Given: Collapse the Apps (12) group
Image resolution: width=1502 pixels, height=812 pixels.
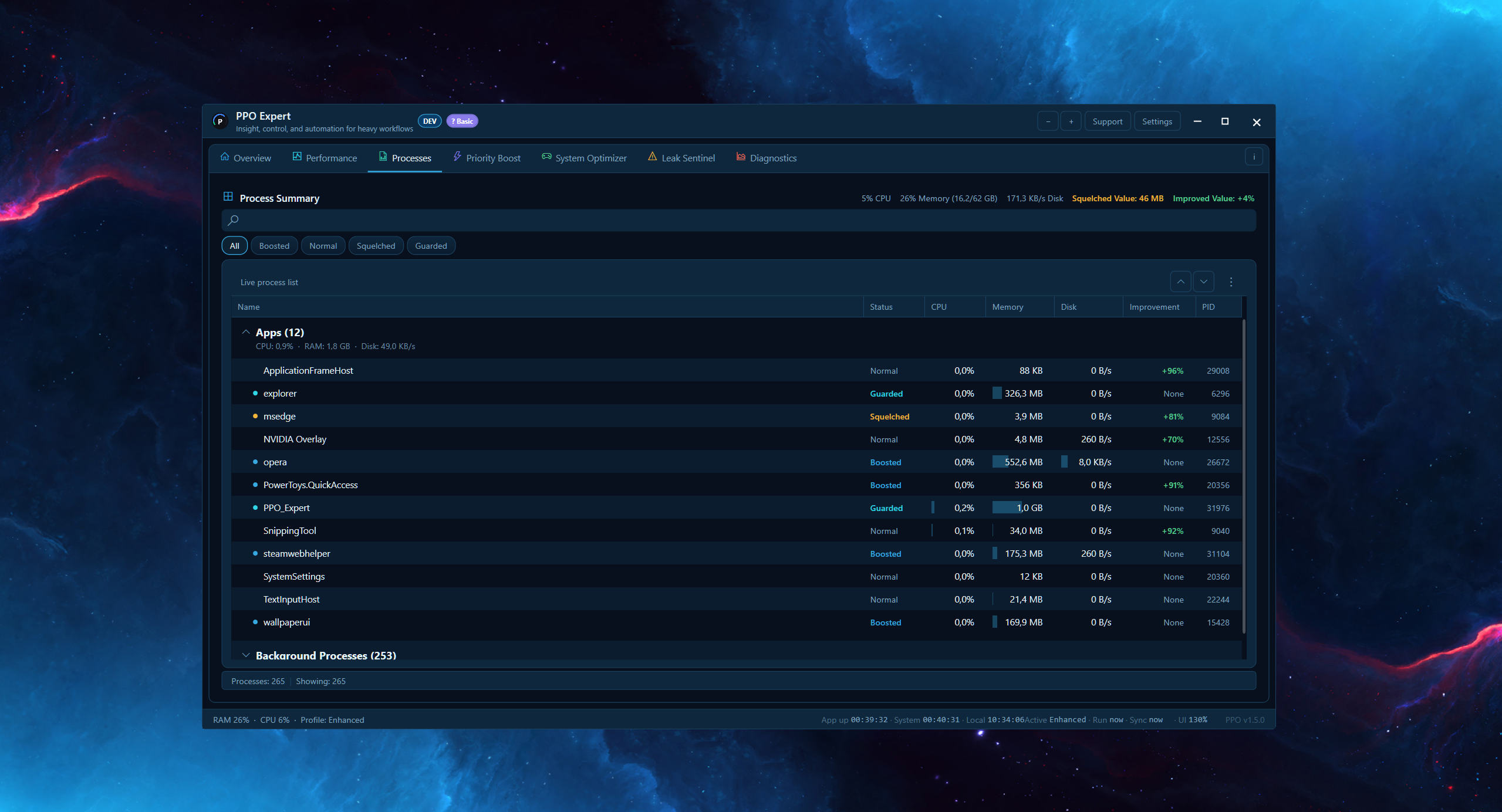Looking at the screenshot, I should click(246, 332).
